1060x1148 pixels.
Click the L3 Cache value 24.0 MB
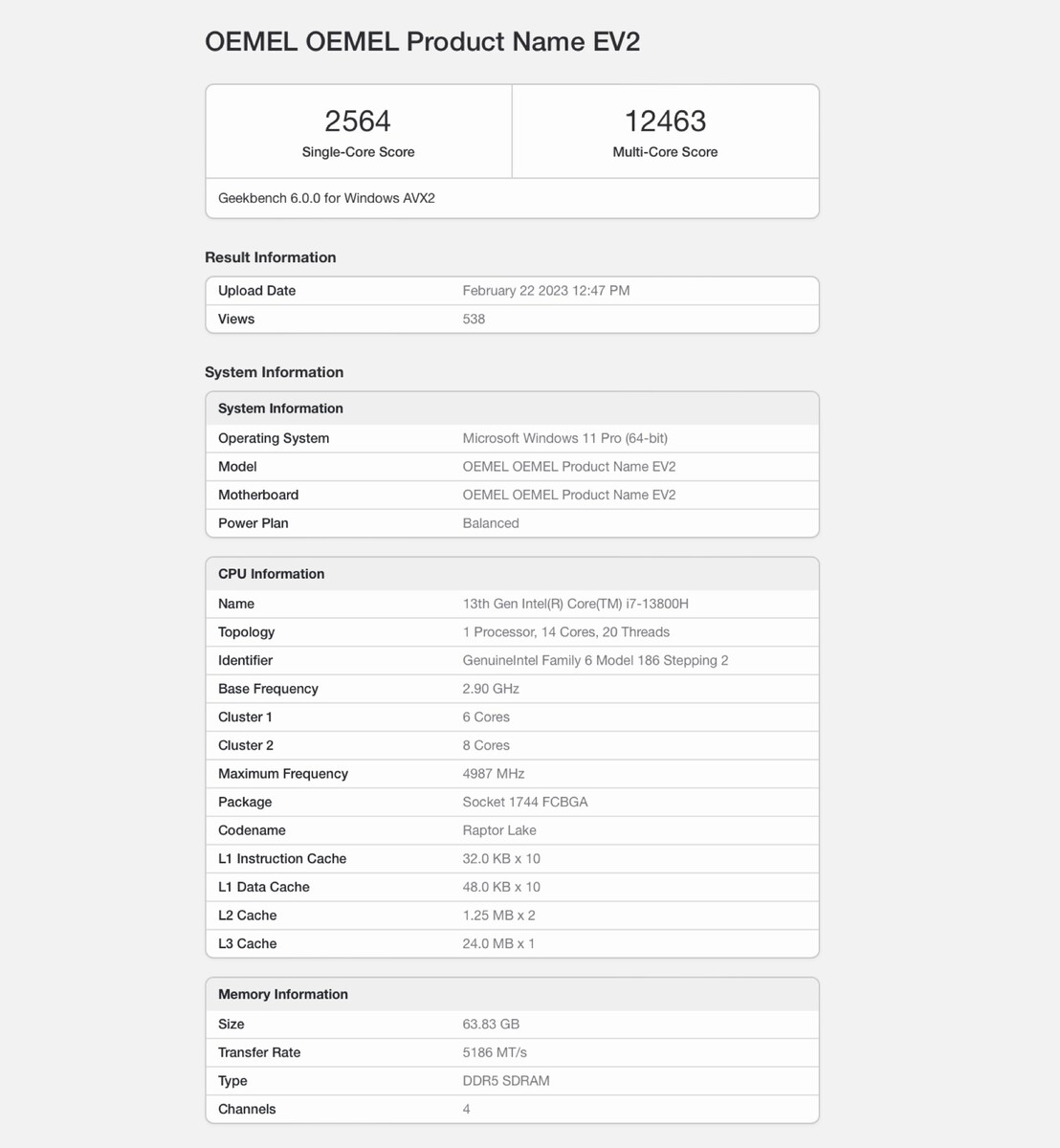point(498,943)
